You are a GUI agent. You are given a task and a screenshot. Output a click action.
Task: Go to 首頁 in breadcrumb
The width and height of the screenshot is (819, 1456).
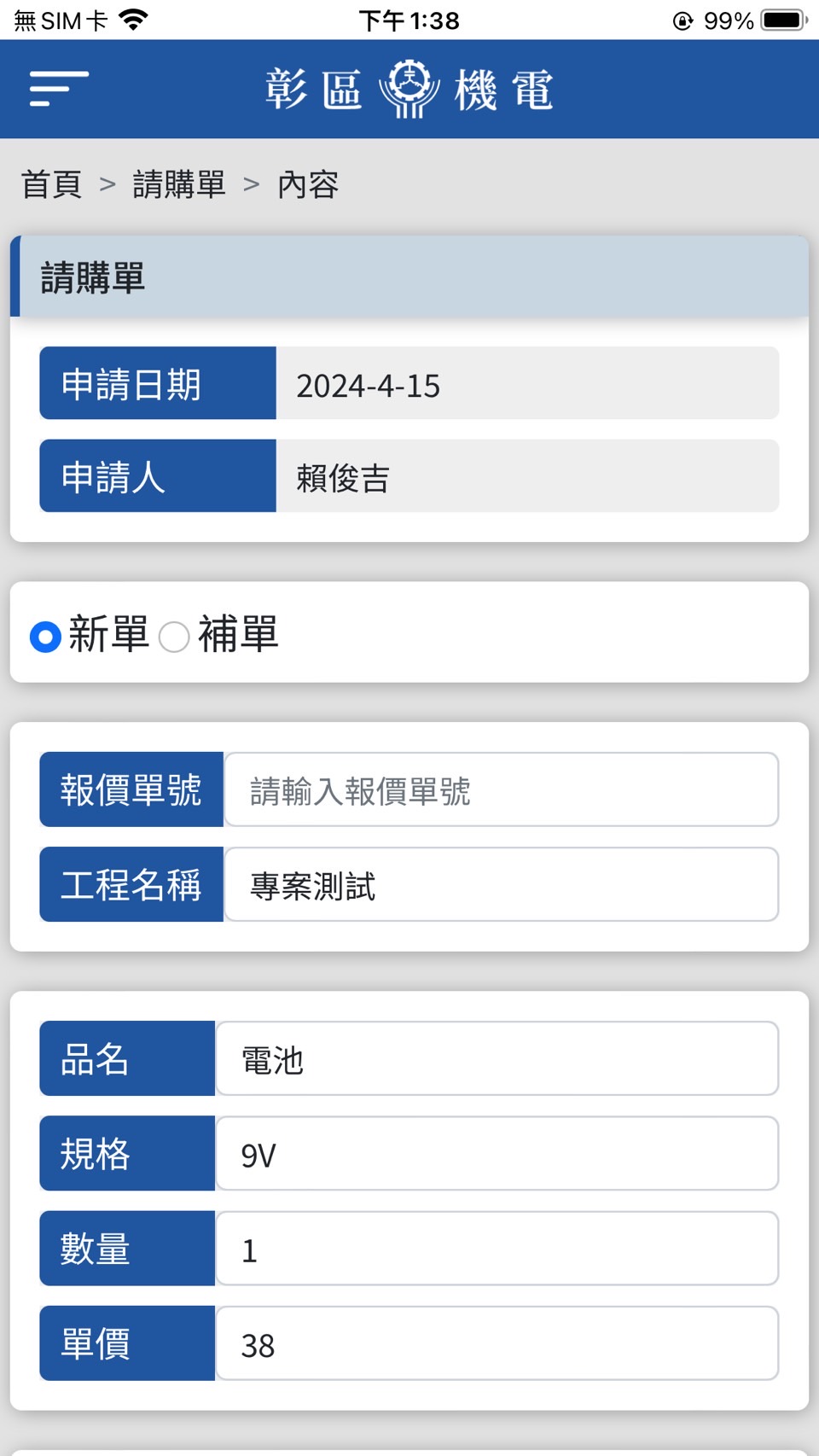(x=51, y=184)
